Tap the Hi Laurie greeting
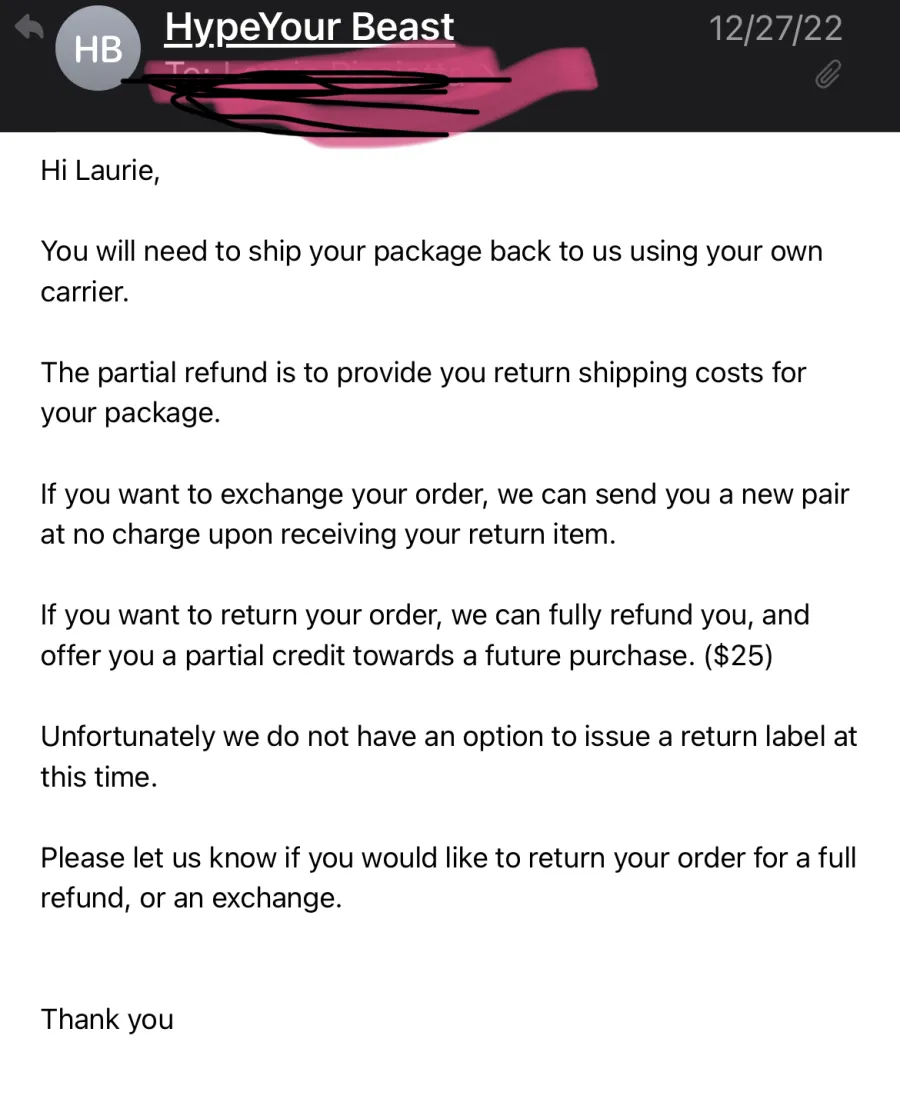 [x=100, y=171]
